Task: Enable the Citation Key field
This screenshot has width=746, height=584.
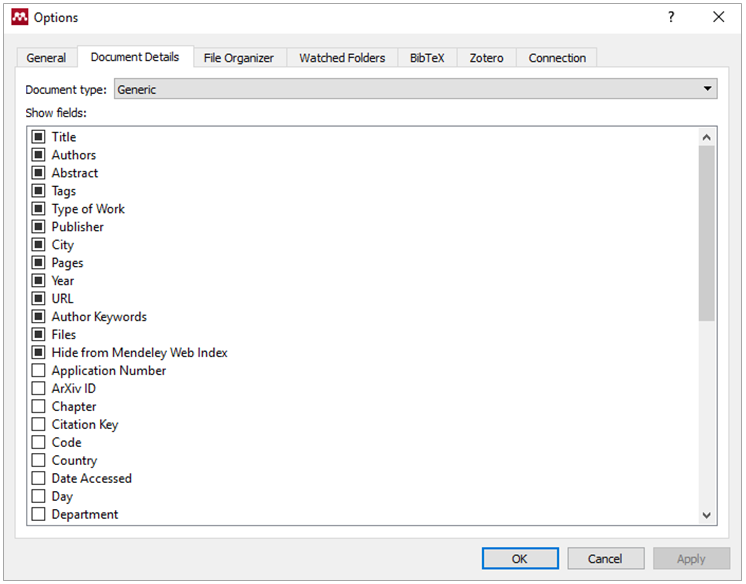Action: [38, 424]
